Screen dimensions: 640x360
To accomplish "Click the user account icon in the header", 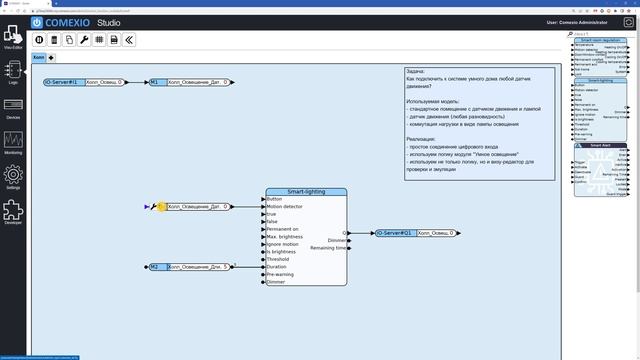I will 629,22.
